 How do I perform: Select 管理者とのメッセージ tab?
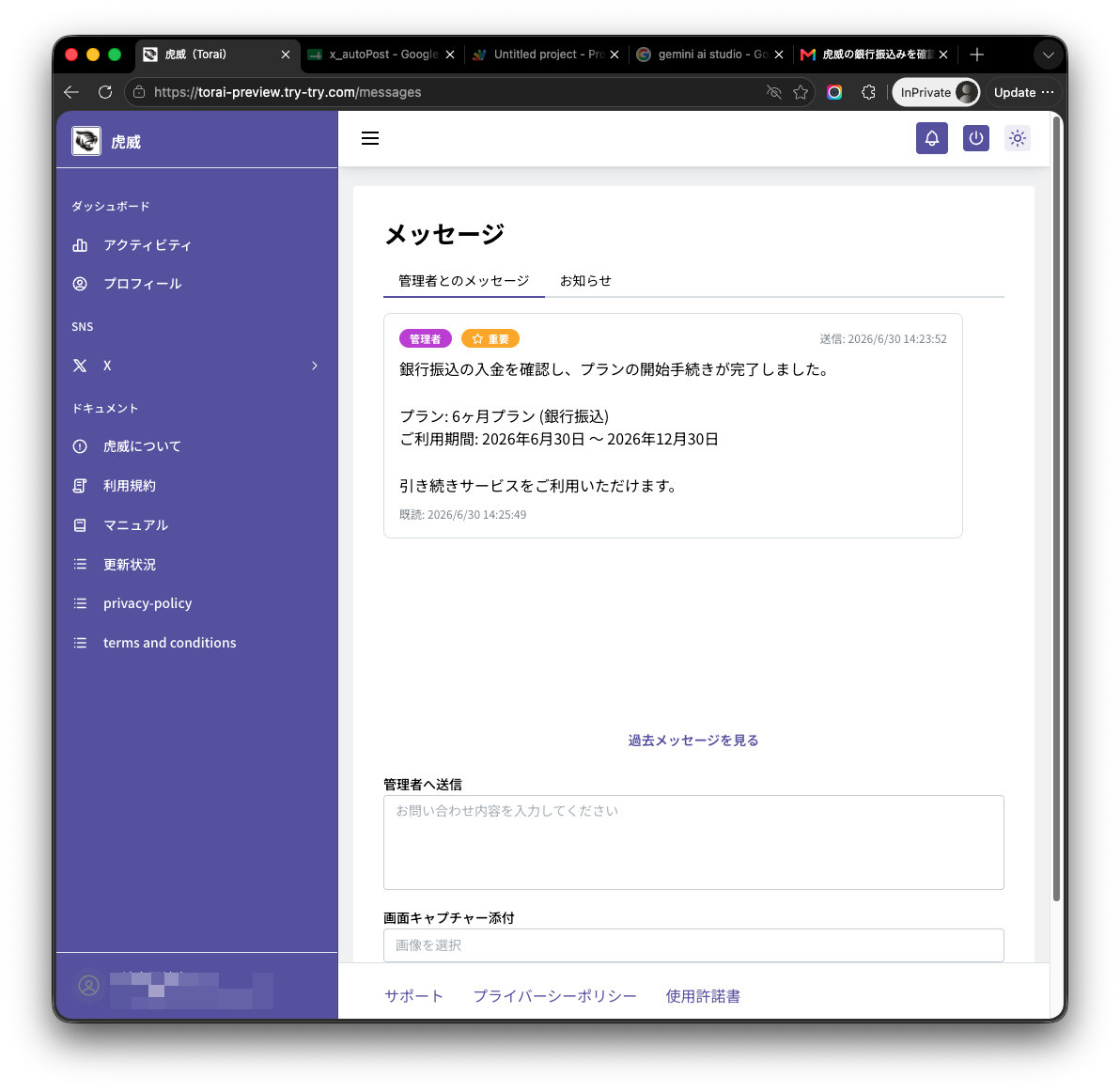point(463,281)
